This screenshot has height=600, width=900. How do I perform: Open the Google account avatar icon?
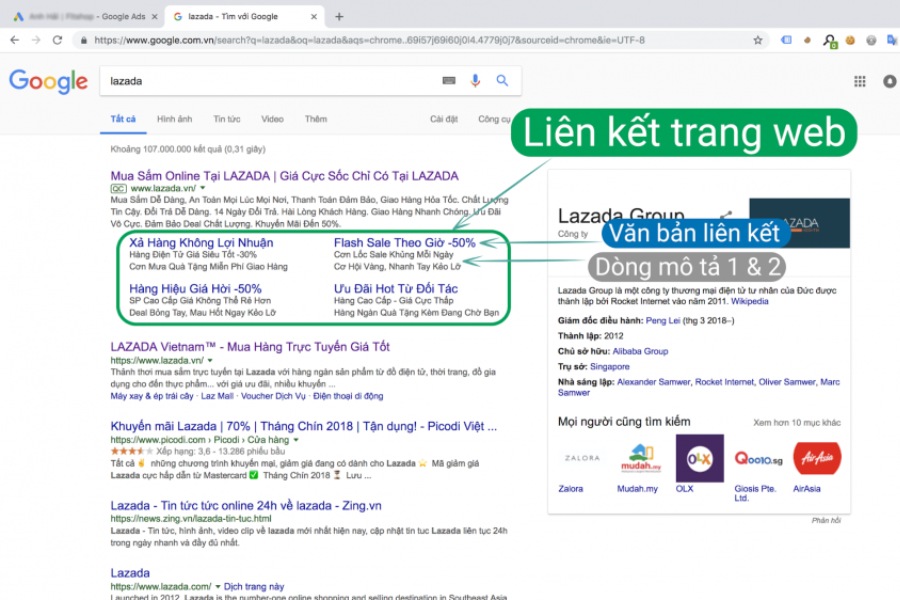890,82
